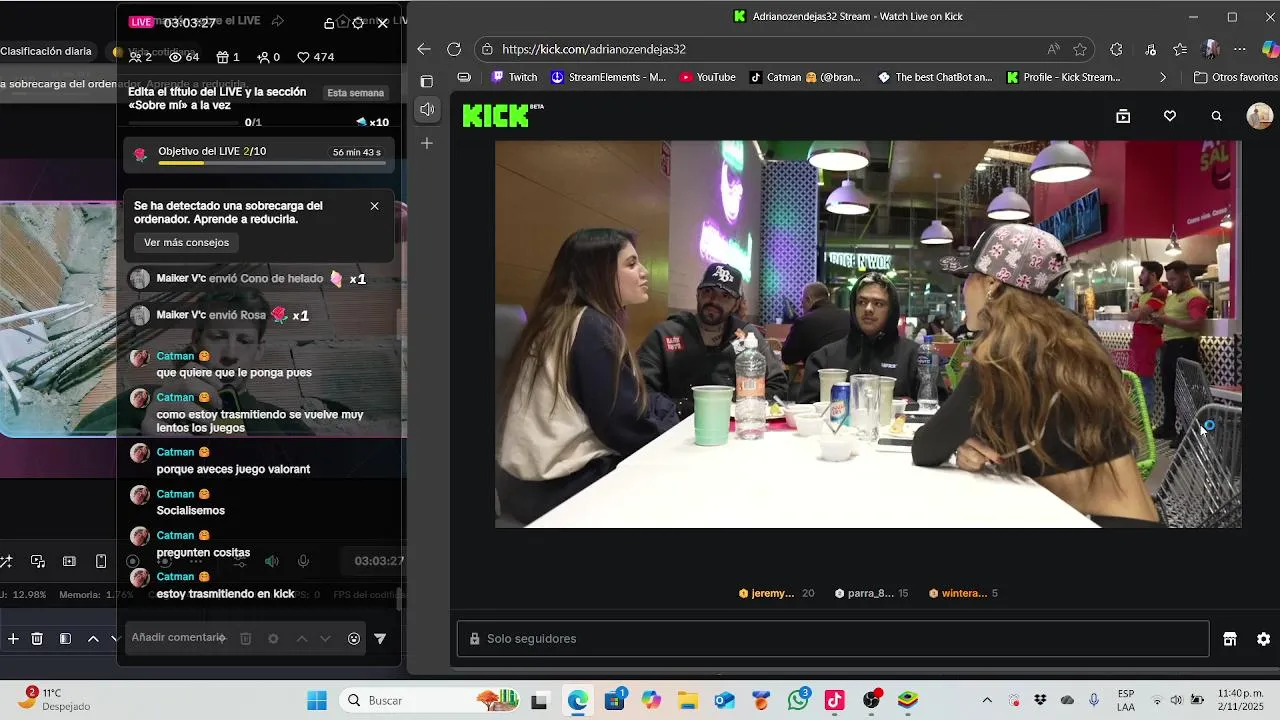Open Kick user avatar menu
Viewport: 1280px width, 720px height.
(x=1259, y=116)
